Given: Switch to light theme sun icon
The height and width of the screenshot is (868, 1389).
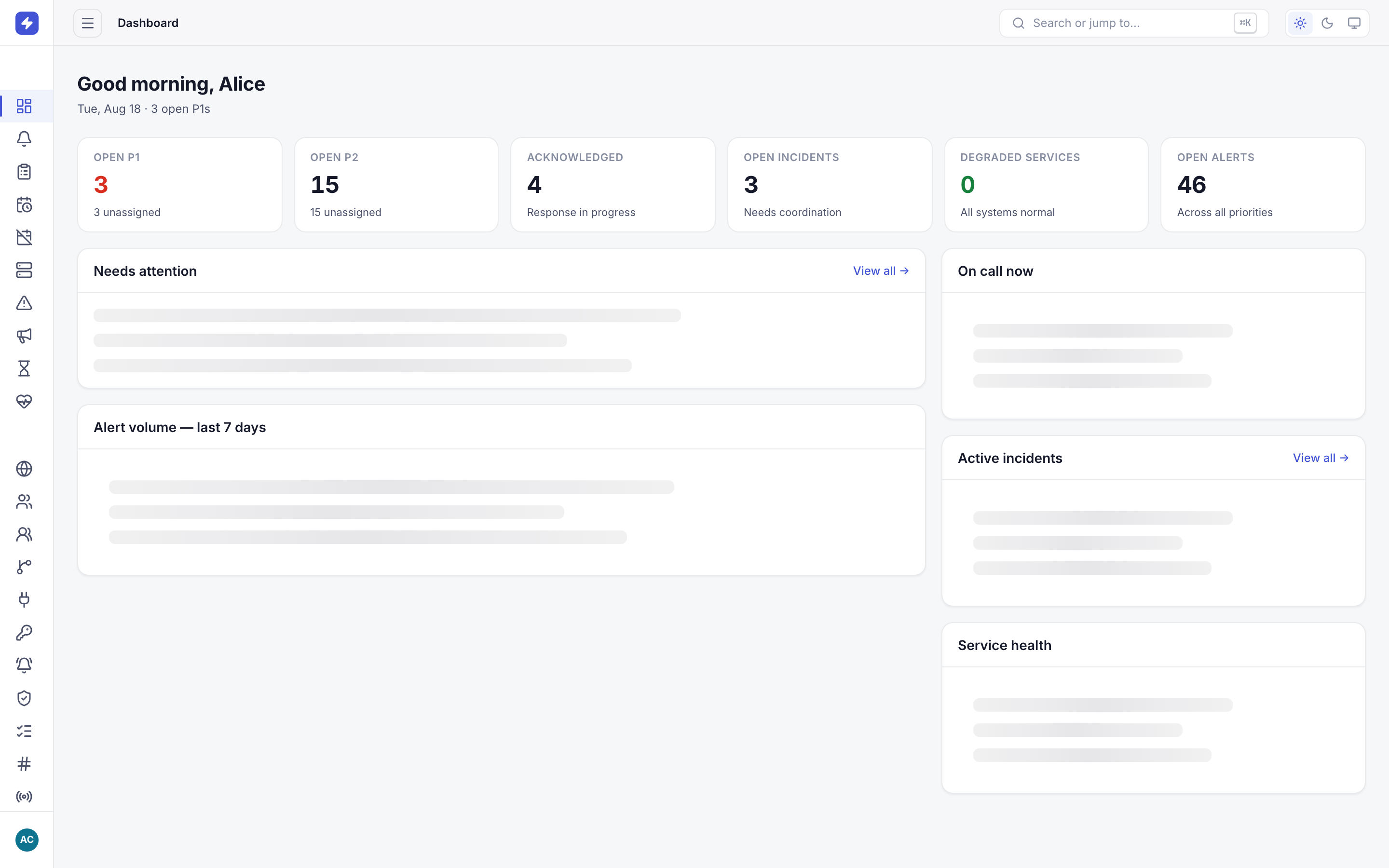Looking at the screenshot, I should tap(1300, 23).
